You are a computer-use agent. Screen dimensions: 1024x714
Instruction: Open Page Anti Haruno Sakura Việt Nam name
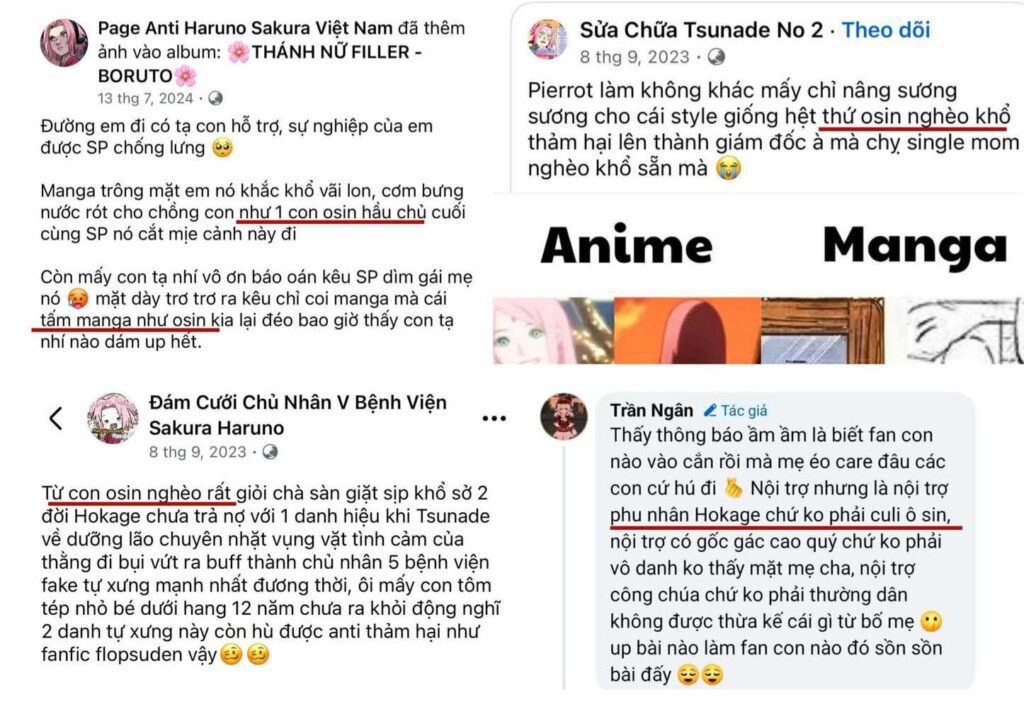pos(245,28)
